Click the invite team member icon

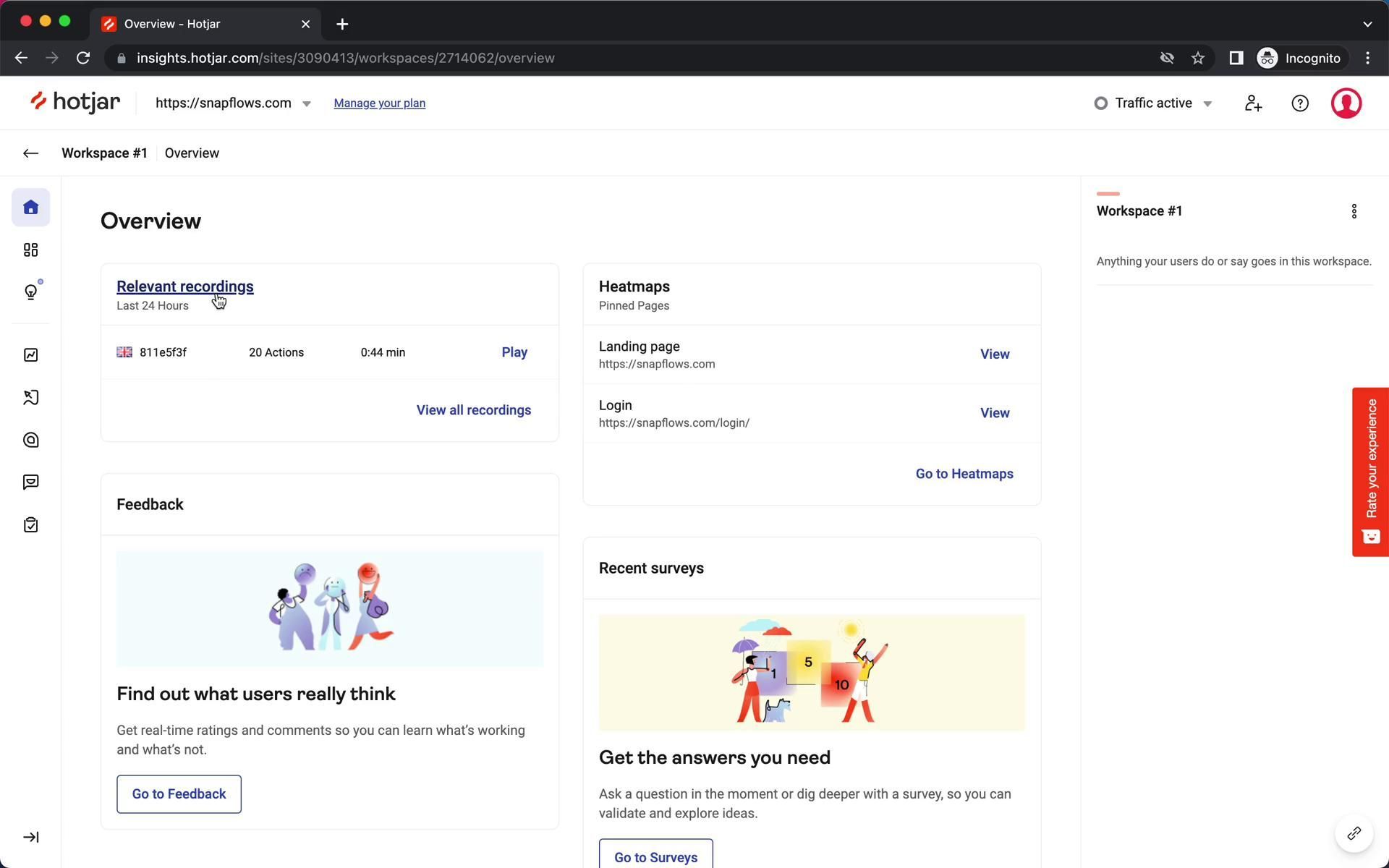(x=1253, y=103)
